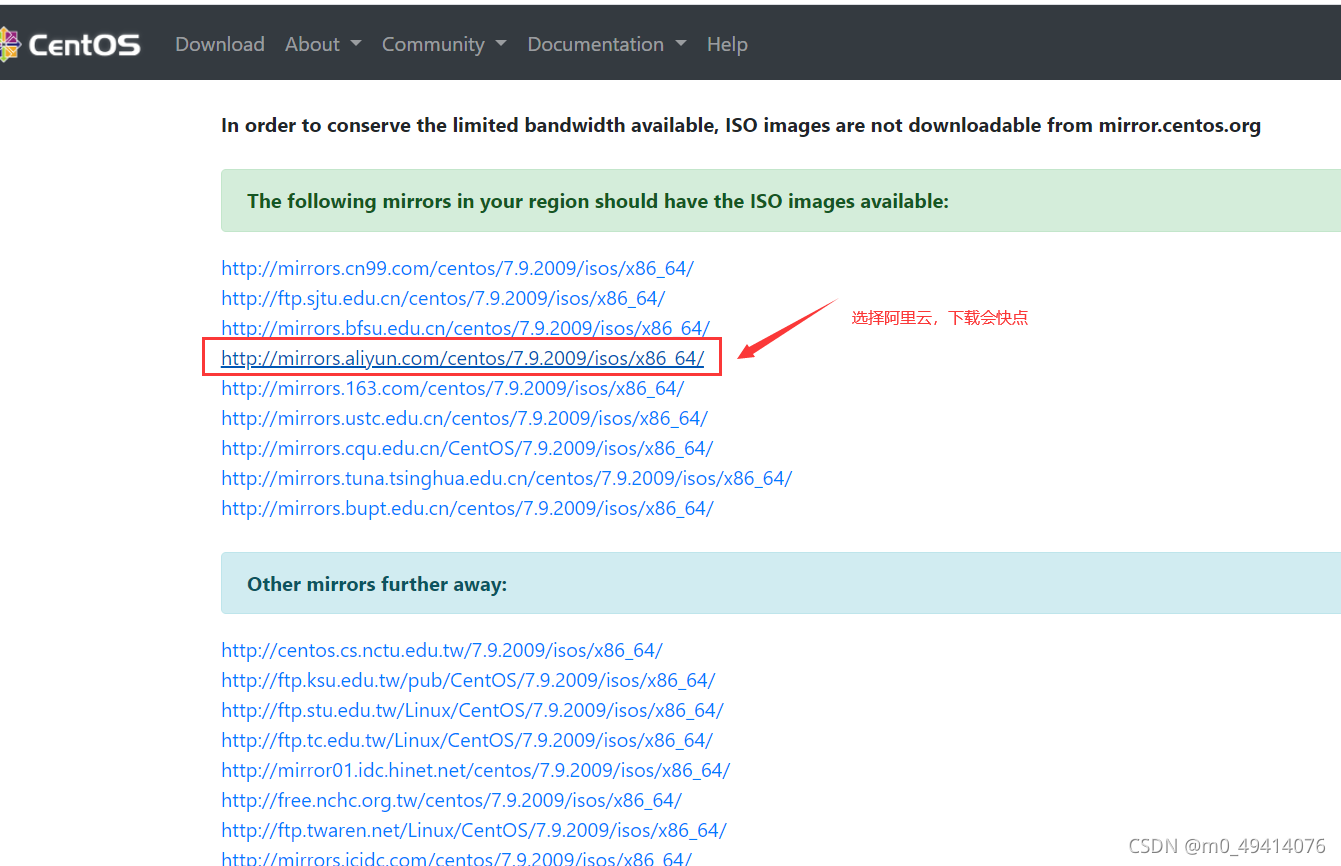Click the 'Other mirrors further away' heading text
This screenshot has width=1341, height=866.
[x=377, y=584]
